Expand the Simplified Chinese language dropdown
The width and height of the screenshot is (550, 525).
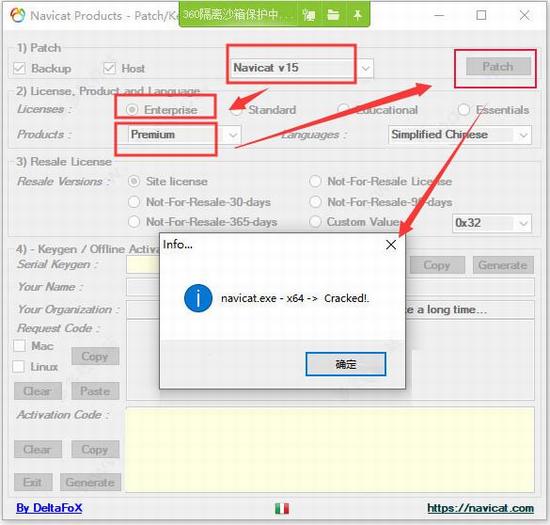point(523,135)
